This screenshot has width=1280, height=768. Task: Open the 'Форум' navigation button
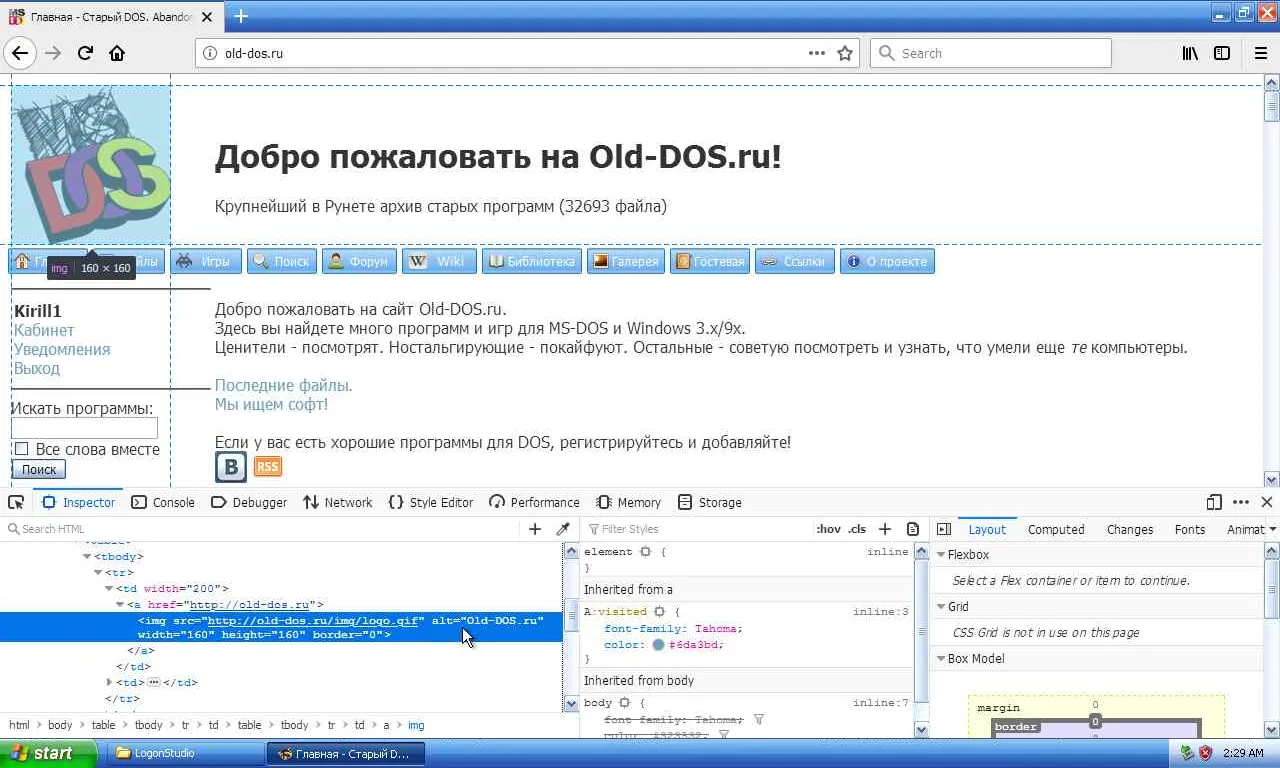tap(359, 262)
